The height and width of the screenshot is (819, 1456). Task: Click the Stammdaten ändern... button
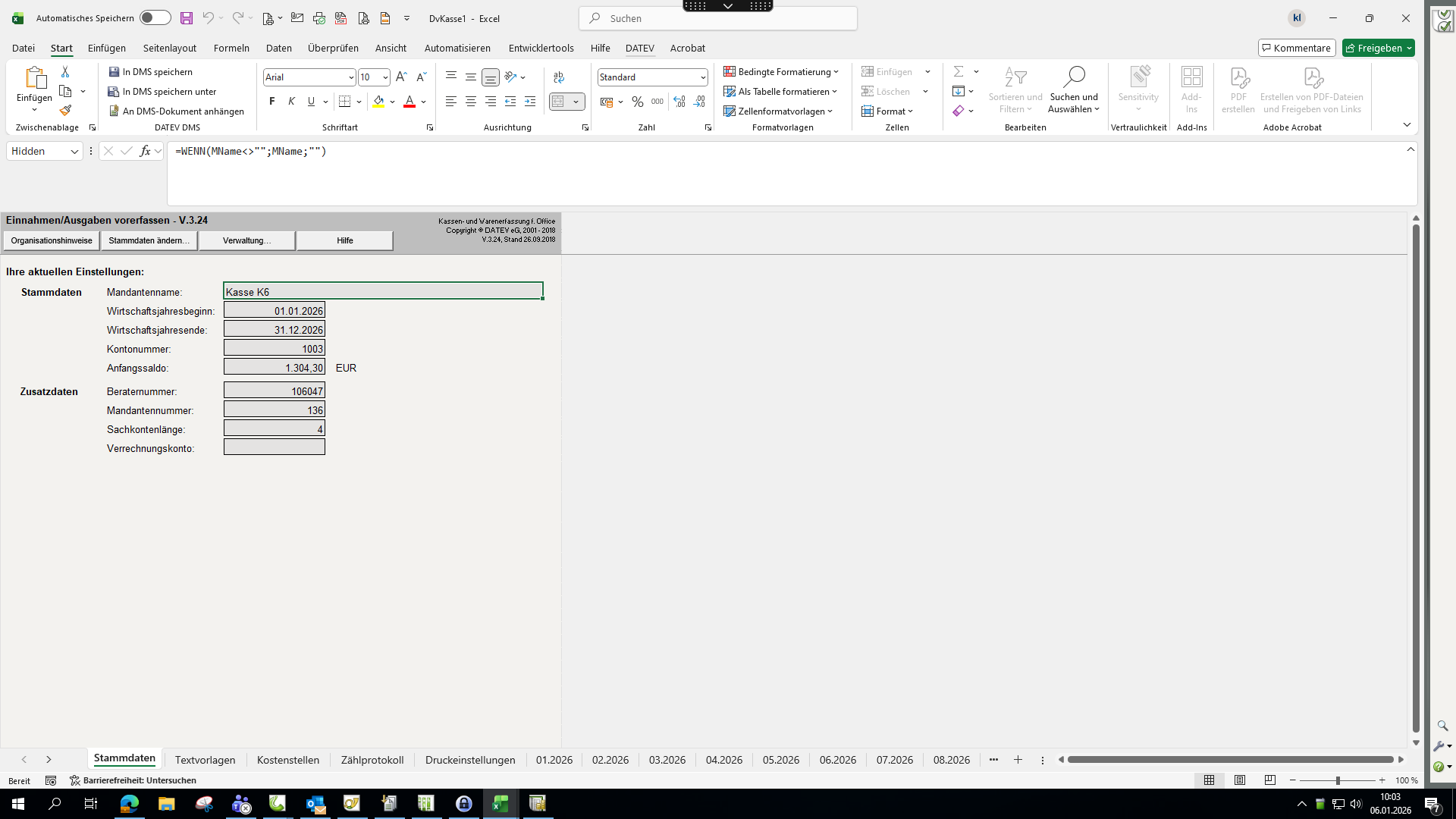[x=149, y=240]
